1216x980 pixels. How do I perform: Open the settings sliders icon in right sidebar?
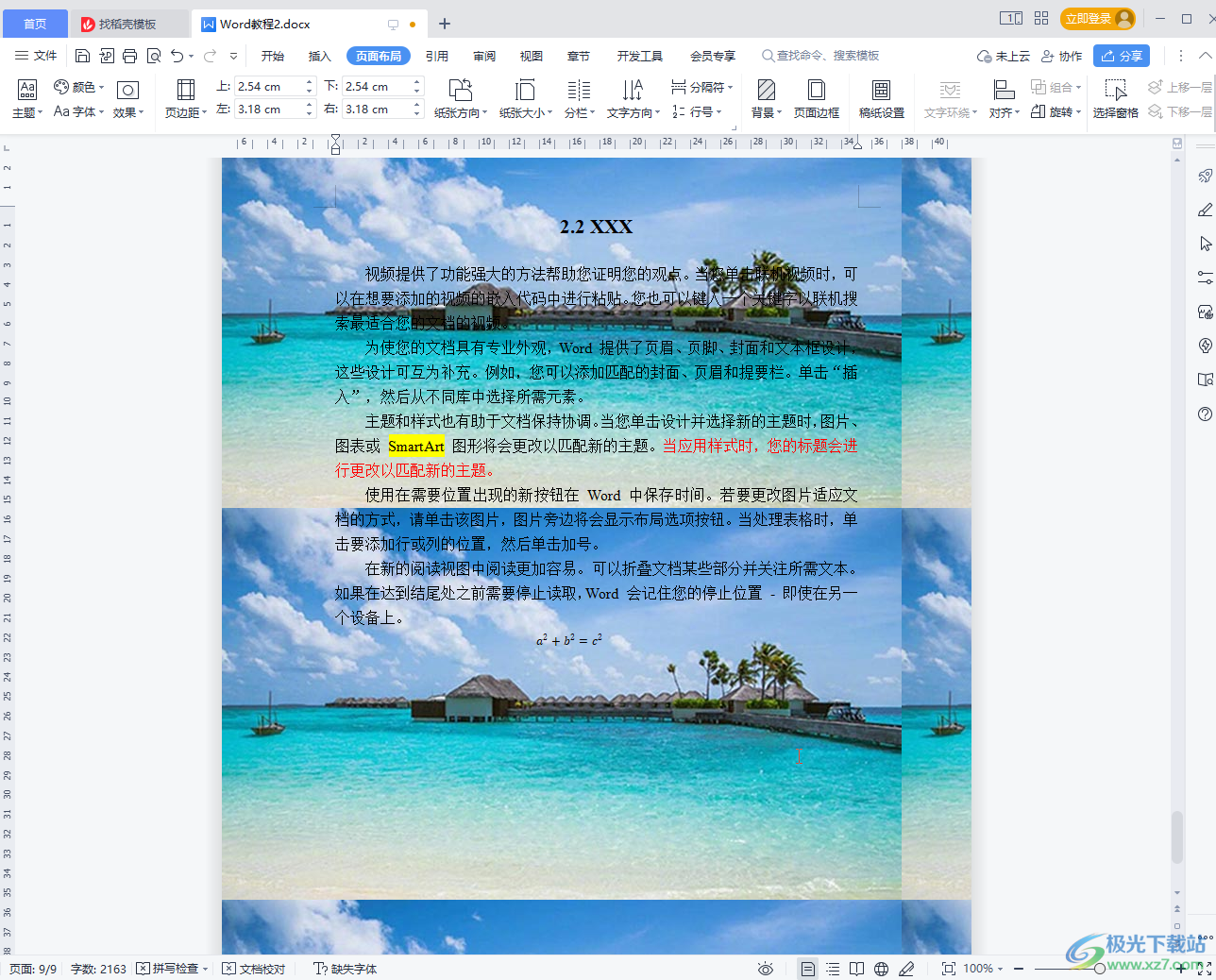(1205, 278)
